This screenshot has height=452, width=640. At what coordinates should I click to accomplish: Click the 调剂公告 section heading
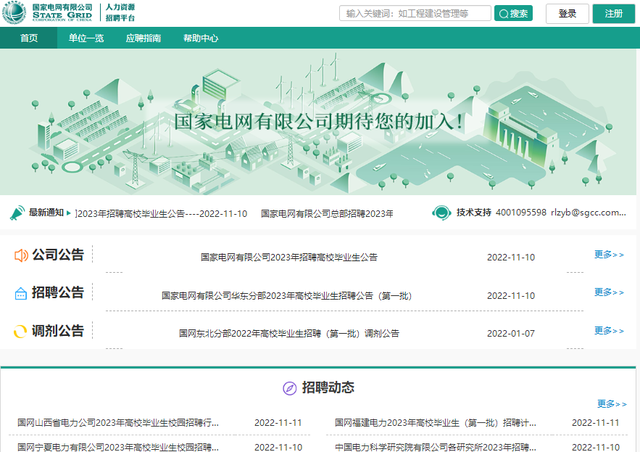(x=58, y=331)
